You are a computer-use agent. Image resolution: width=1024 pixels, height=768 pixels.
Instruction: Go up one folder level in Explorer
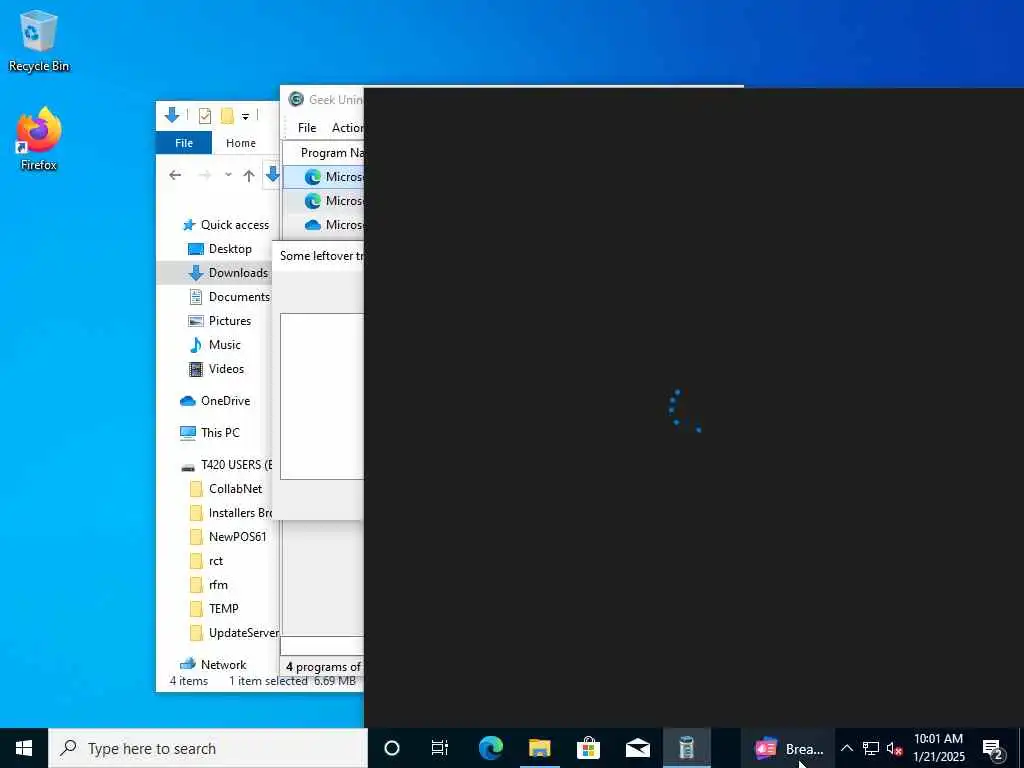[x=249, y=175]
